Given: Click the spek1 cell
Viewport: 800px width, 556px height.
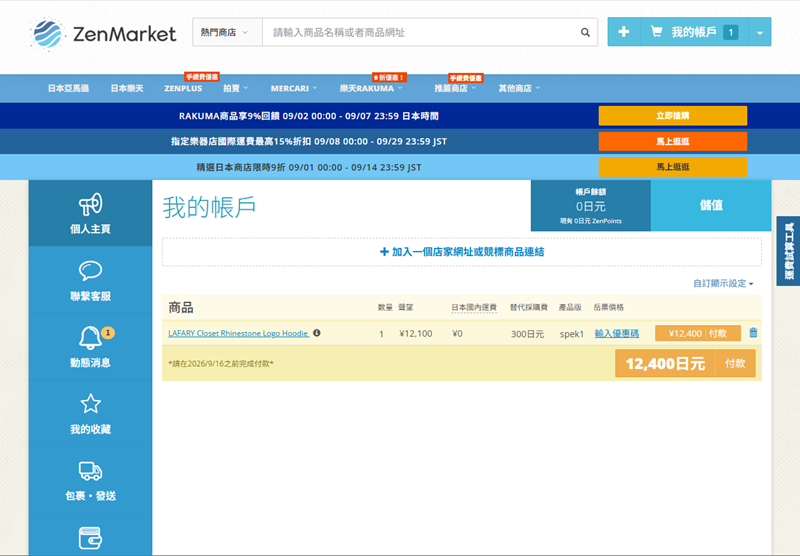Looking at the screenshot, I should click(x=571, y=334).
